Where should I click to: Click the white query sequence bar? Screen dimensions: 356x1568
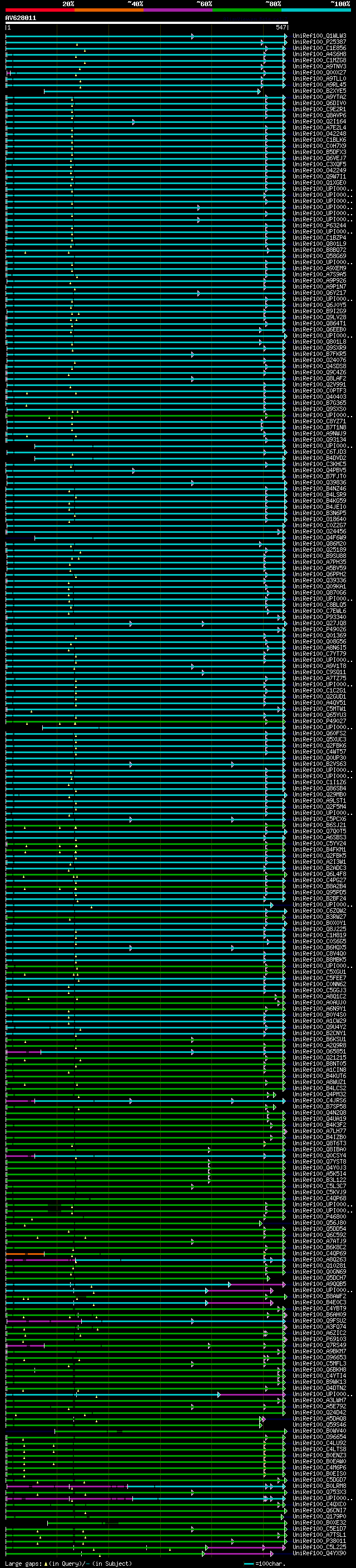[x=147, y=22]
